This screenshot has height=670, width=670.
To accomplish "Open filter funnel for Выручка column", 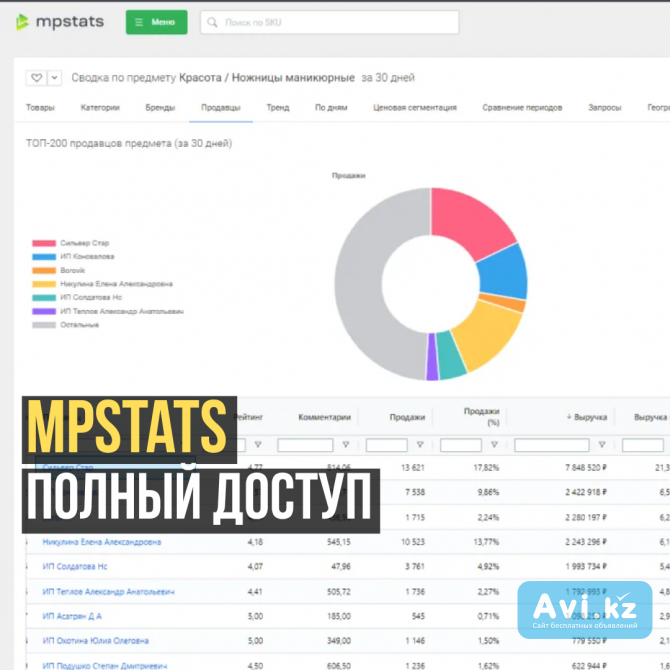I will tap(602, 445).
